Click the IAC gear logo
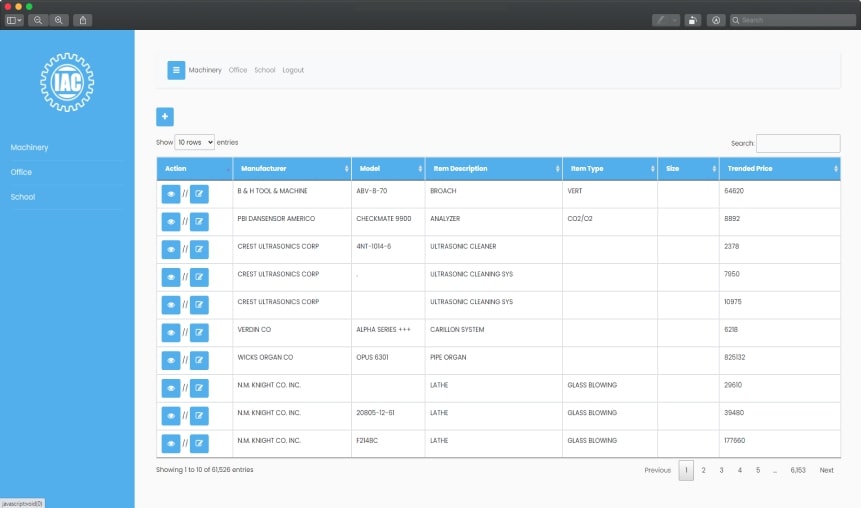This screenshot has height=508, width=861. click(67, 84)
